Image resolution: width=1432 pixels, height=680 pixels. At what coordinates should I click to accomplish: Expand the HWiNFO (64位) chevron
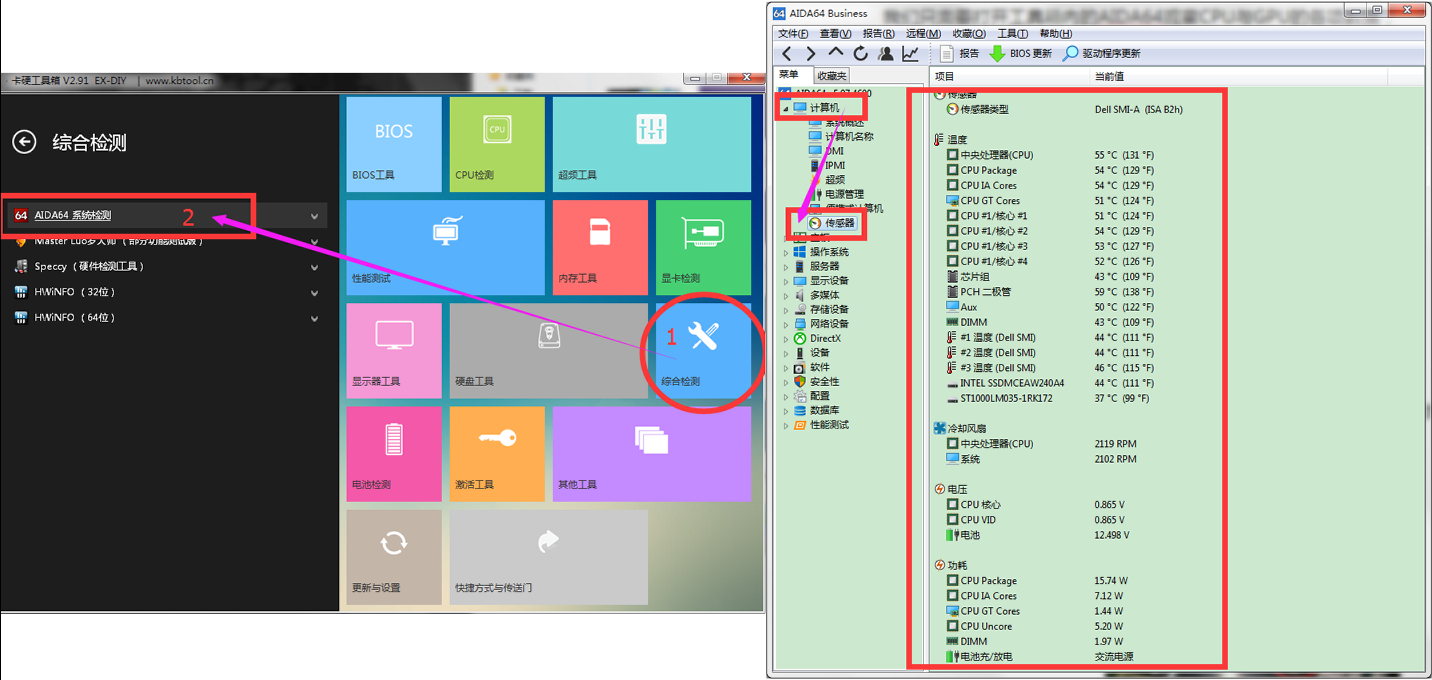pos(315,318)
